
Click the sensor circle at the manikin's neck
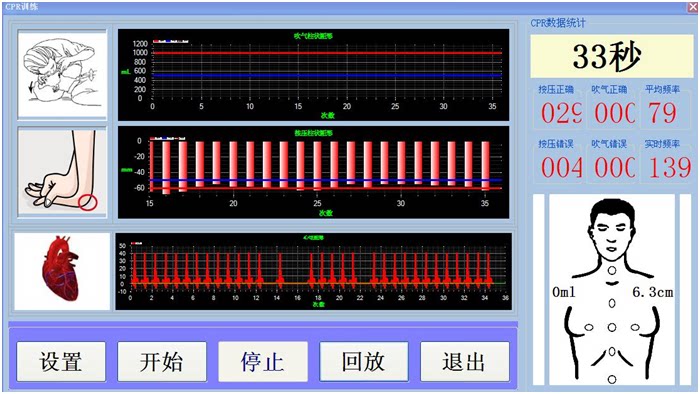612,270
